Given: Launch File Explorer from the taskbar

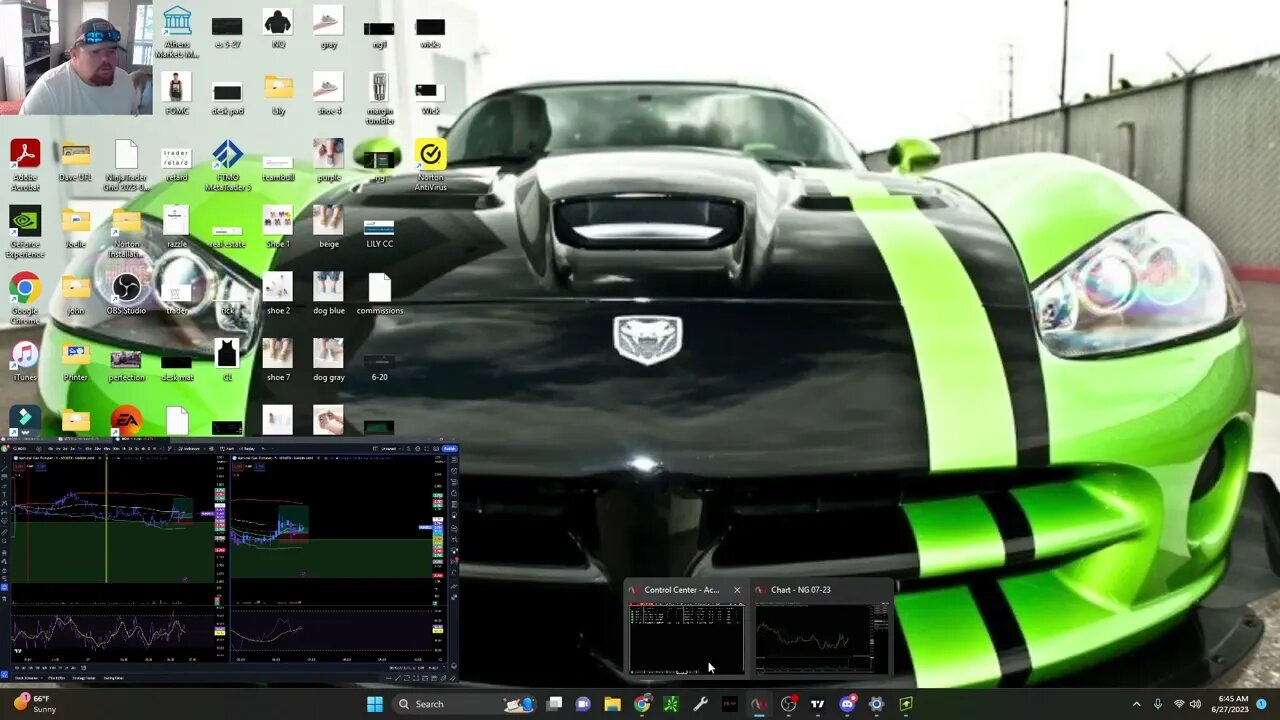Looking at the screenshot, I should point(612,704).
